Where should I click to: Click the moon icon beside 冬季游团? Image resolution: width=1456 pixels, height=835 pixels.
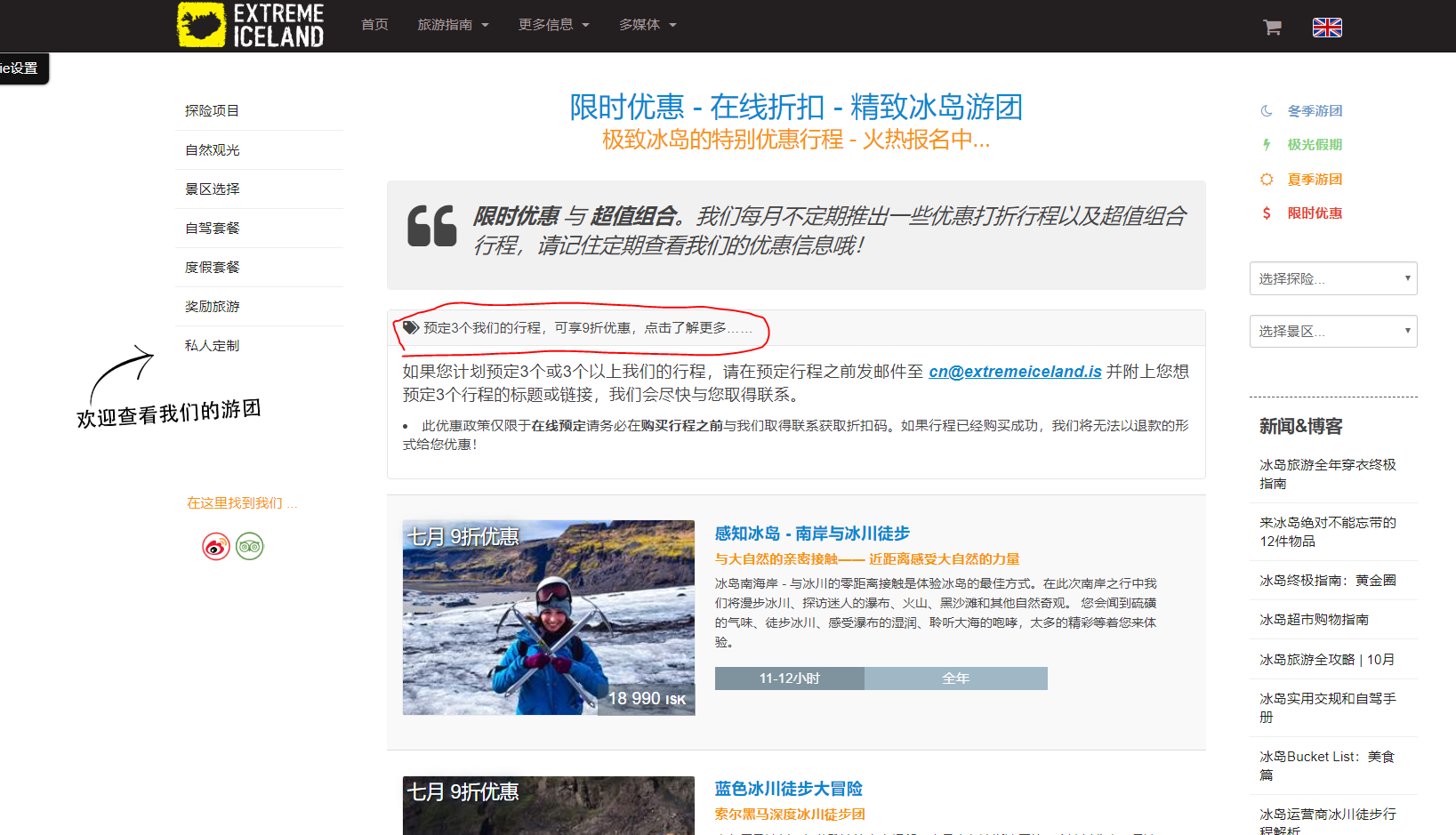[1267, 111]
